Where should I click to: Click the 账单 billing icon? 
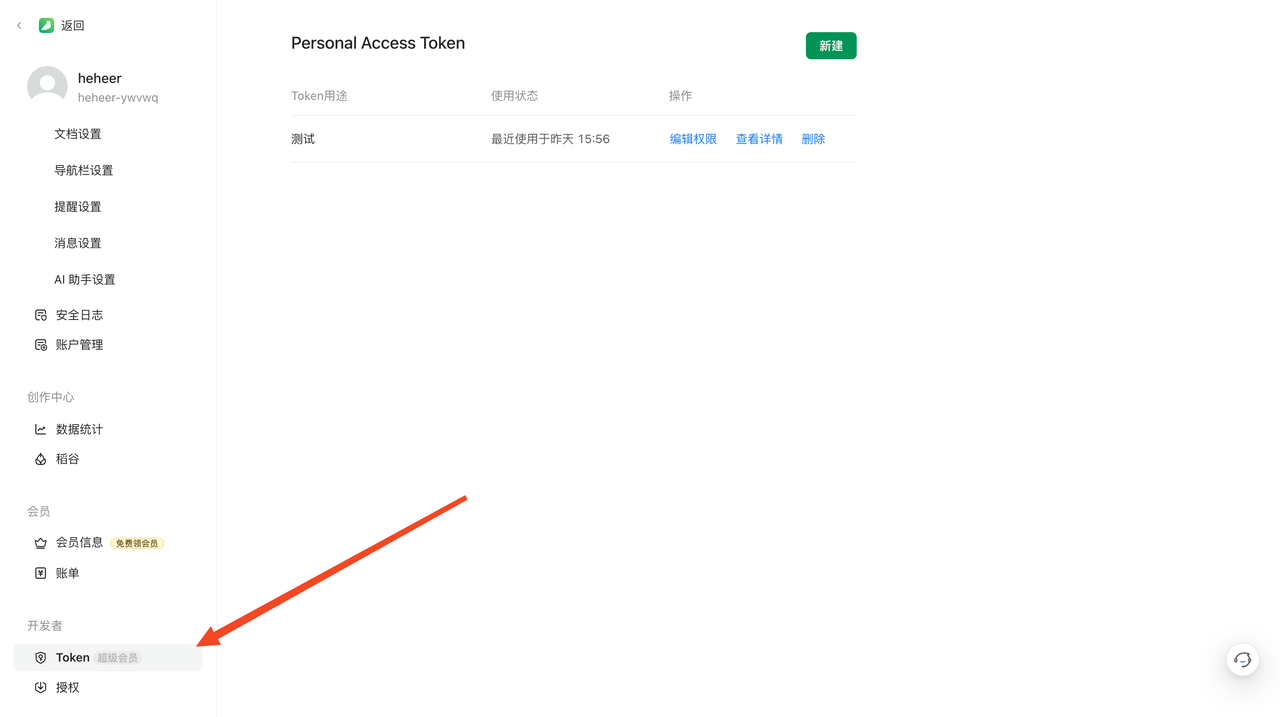tap(41, 574)
